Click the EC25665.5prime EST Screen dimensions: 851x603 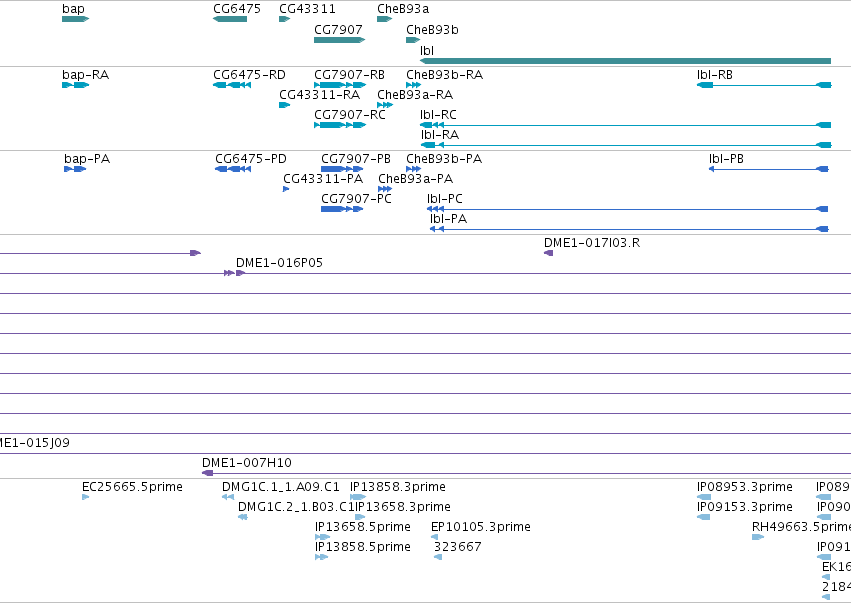point(85,497)
